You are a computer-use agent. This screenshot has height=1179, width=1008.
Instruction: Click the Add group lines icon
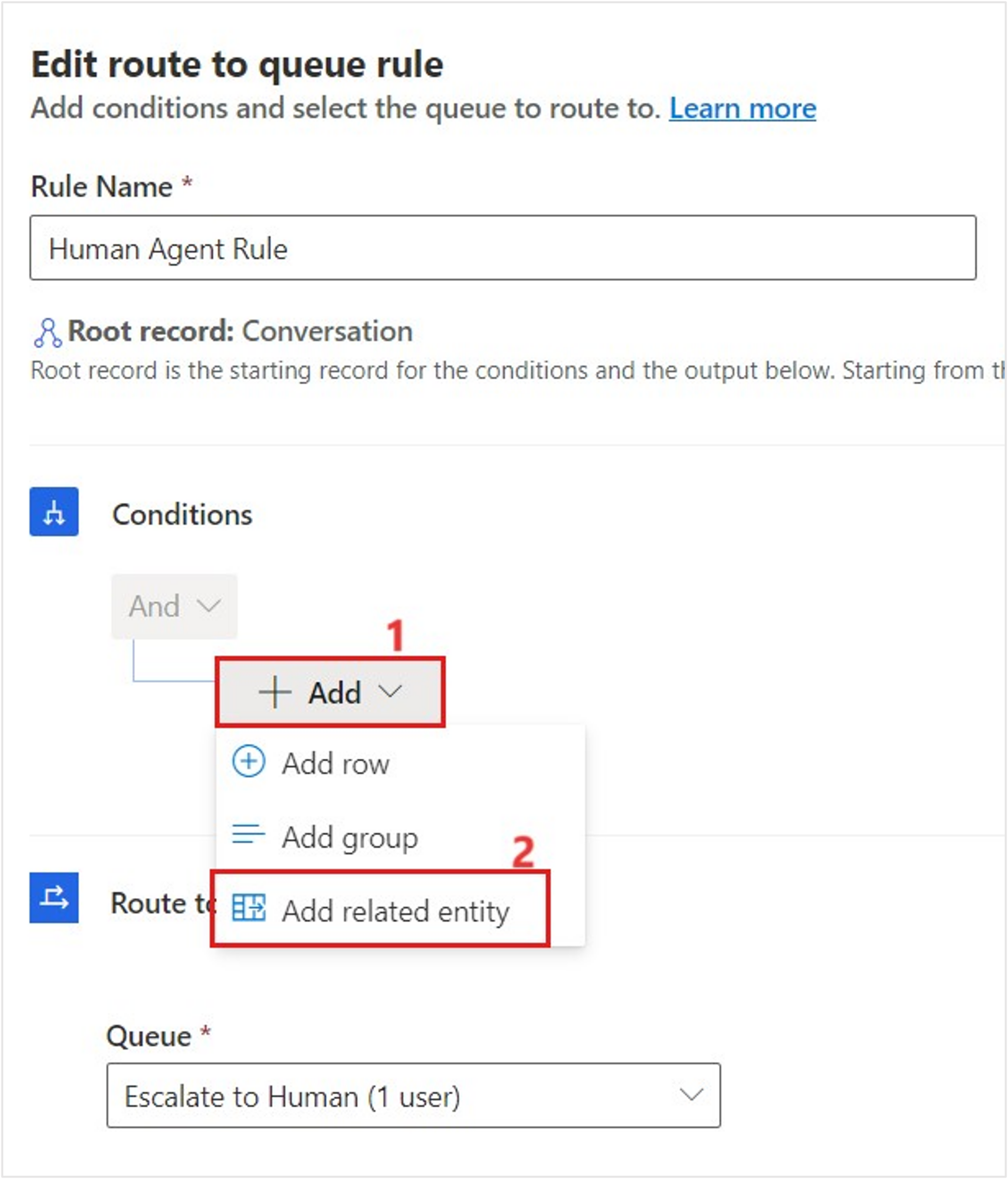[248, 835]
